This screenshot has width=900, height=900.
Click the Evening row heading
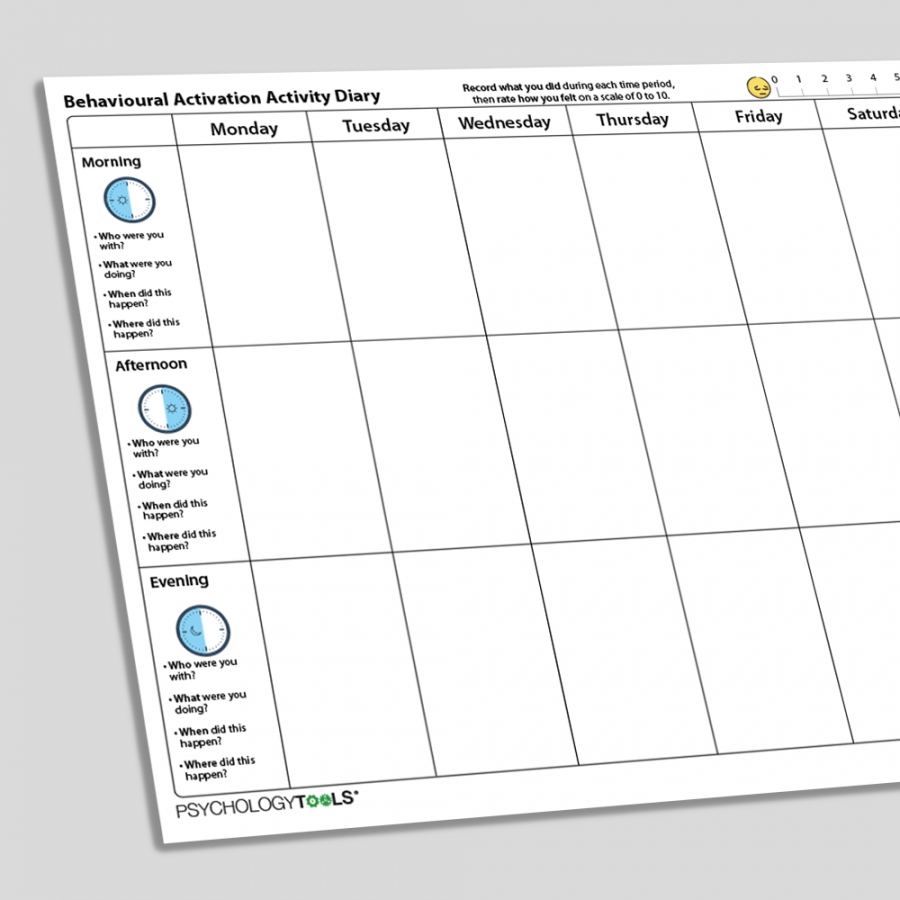(179, 581)
